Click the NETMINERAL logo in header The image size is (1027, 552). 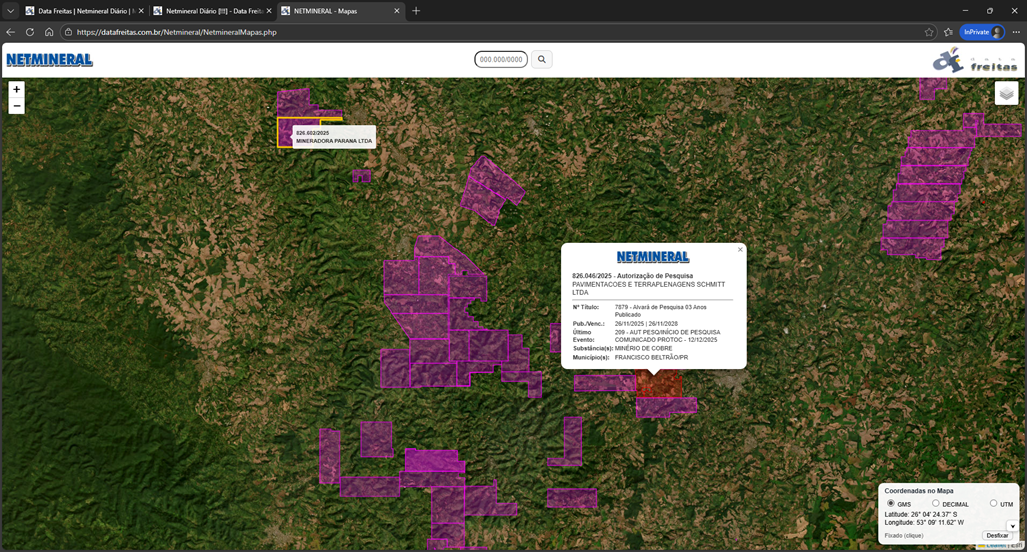(49, 60)
